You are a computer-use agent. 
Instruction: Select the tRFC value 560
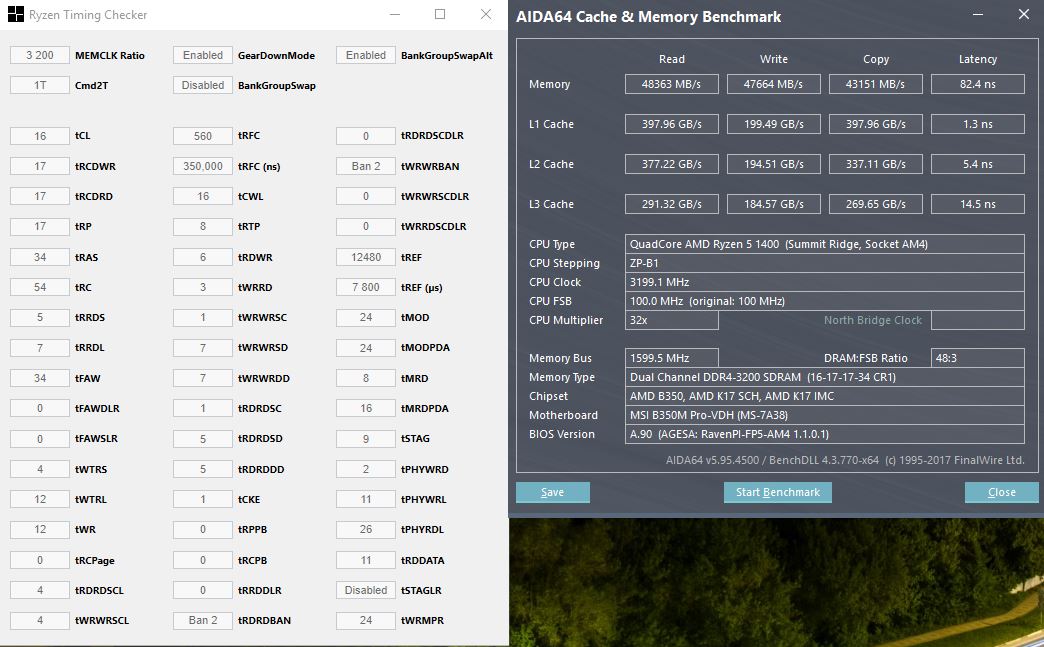point(202,136)
